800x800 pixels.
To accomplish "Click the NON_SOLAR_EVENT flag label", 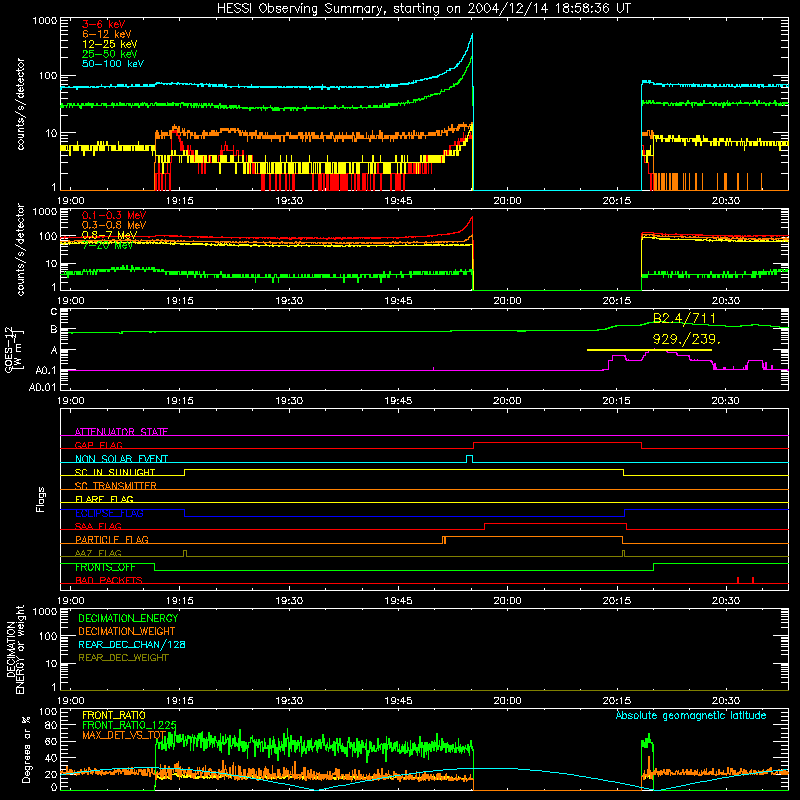I will click(121, 459).
